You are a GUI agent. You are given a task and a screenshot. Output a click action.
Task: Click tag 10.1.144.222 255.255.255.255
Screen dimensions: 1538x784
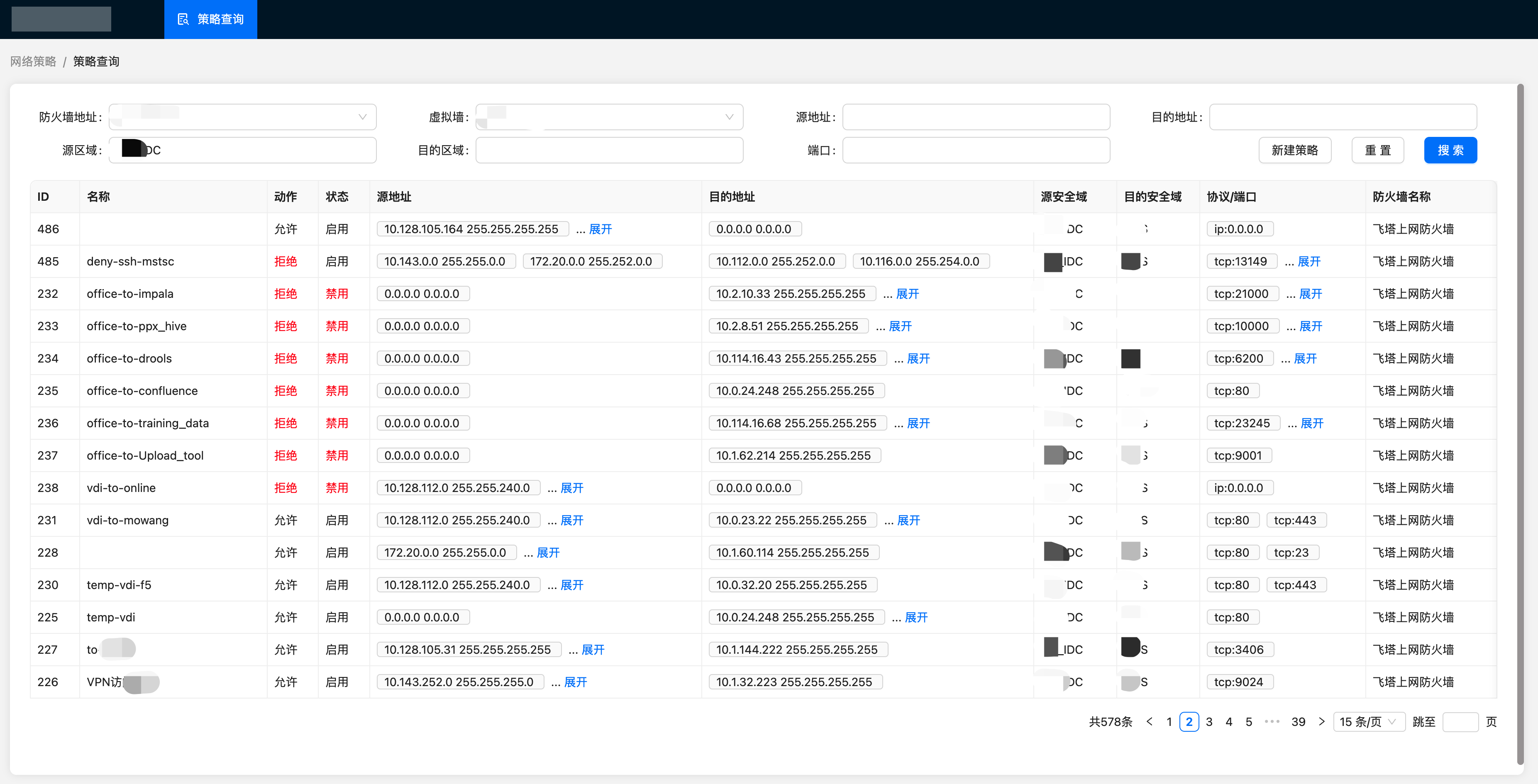click(798, 649)
